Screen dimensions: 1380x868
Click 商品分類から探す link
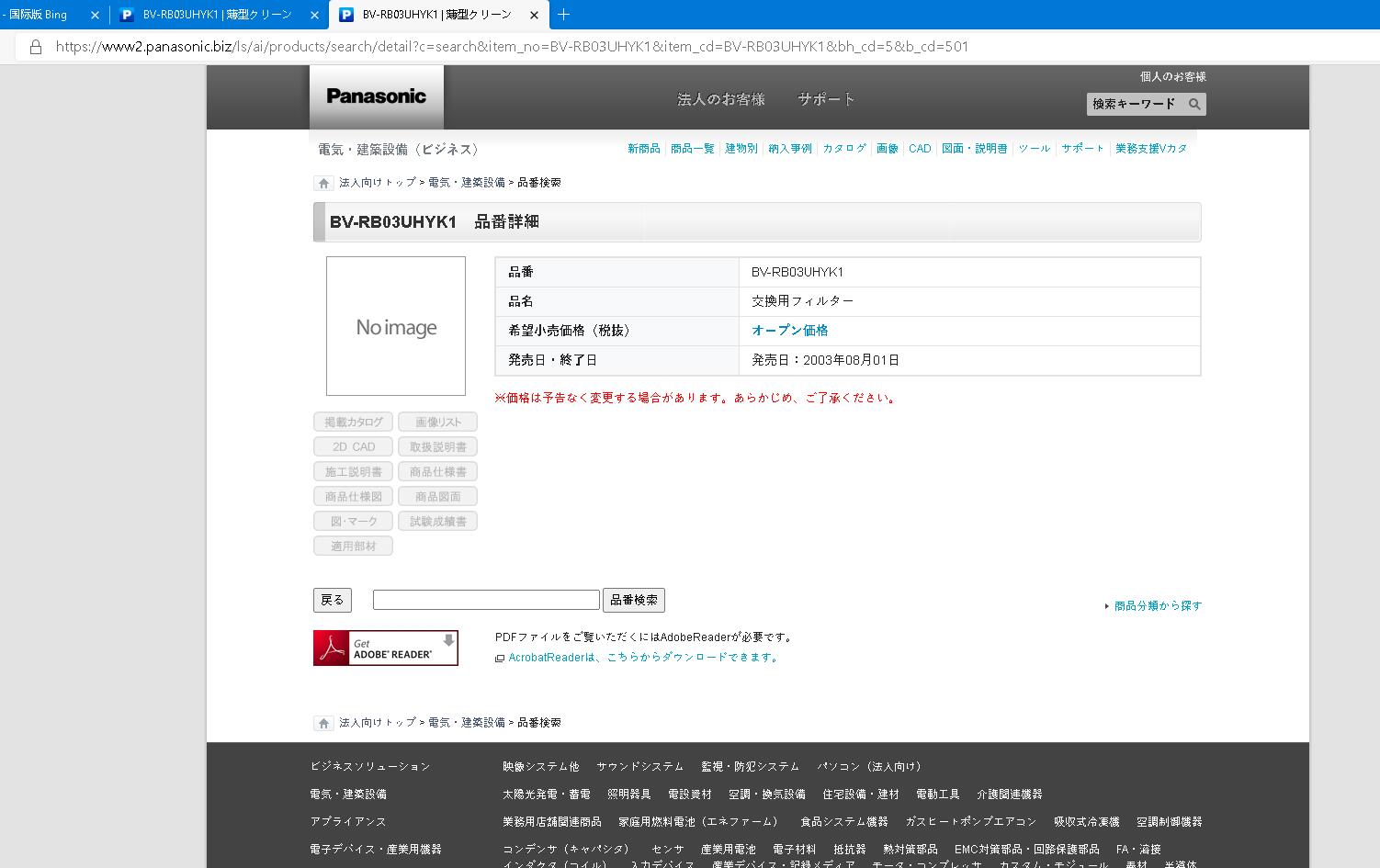click(x=1158, y=606)
